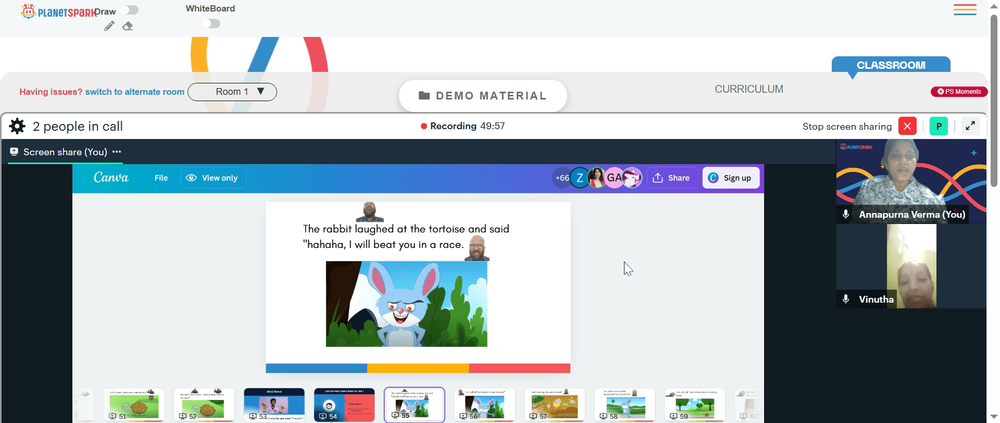Screen dimensions: 1000x423
Task: Select the eraser tool
Action: (128, 26)
